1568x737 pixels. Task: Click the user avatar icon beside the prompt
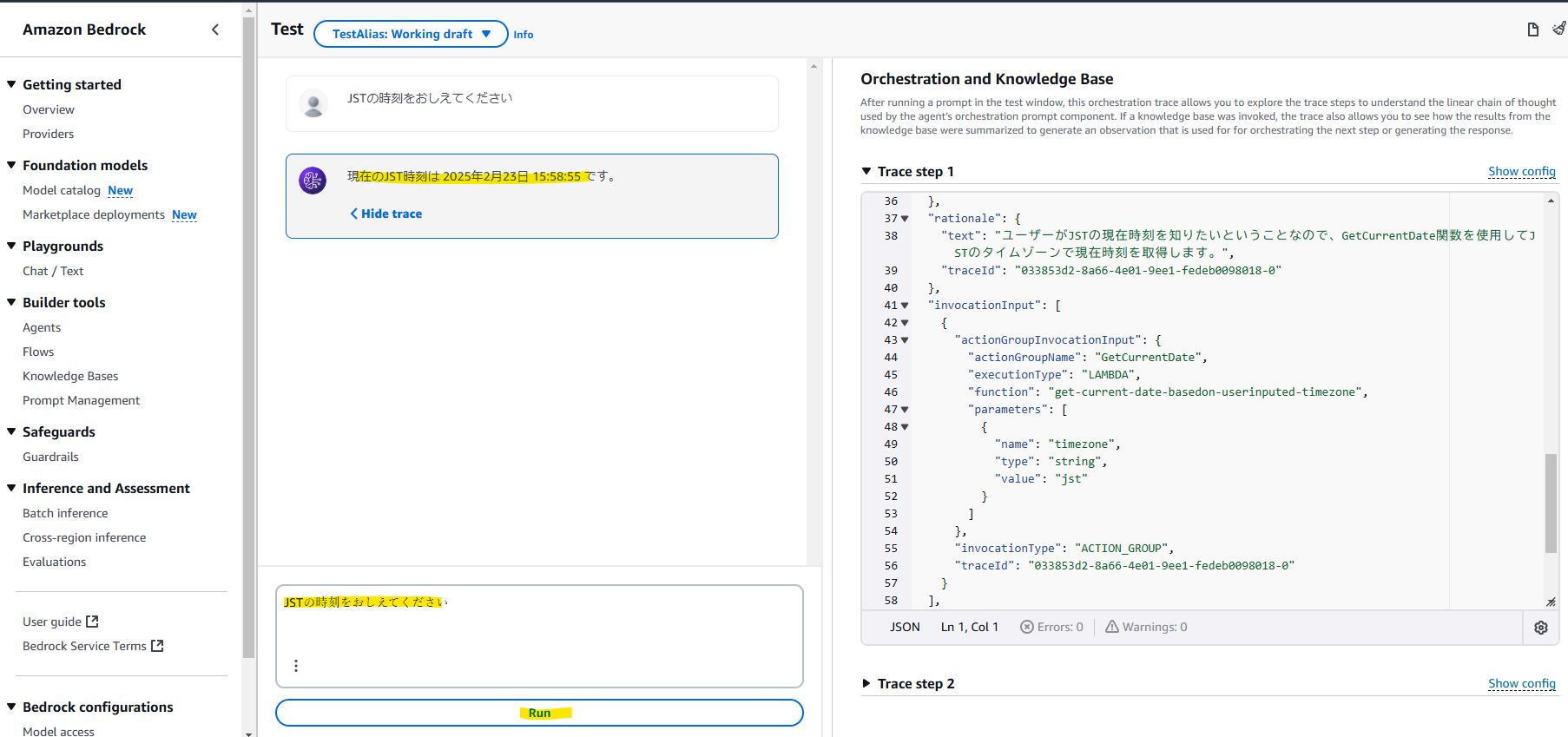tap(313, 104)
